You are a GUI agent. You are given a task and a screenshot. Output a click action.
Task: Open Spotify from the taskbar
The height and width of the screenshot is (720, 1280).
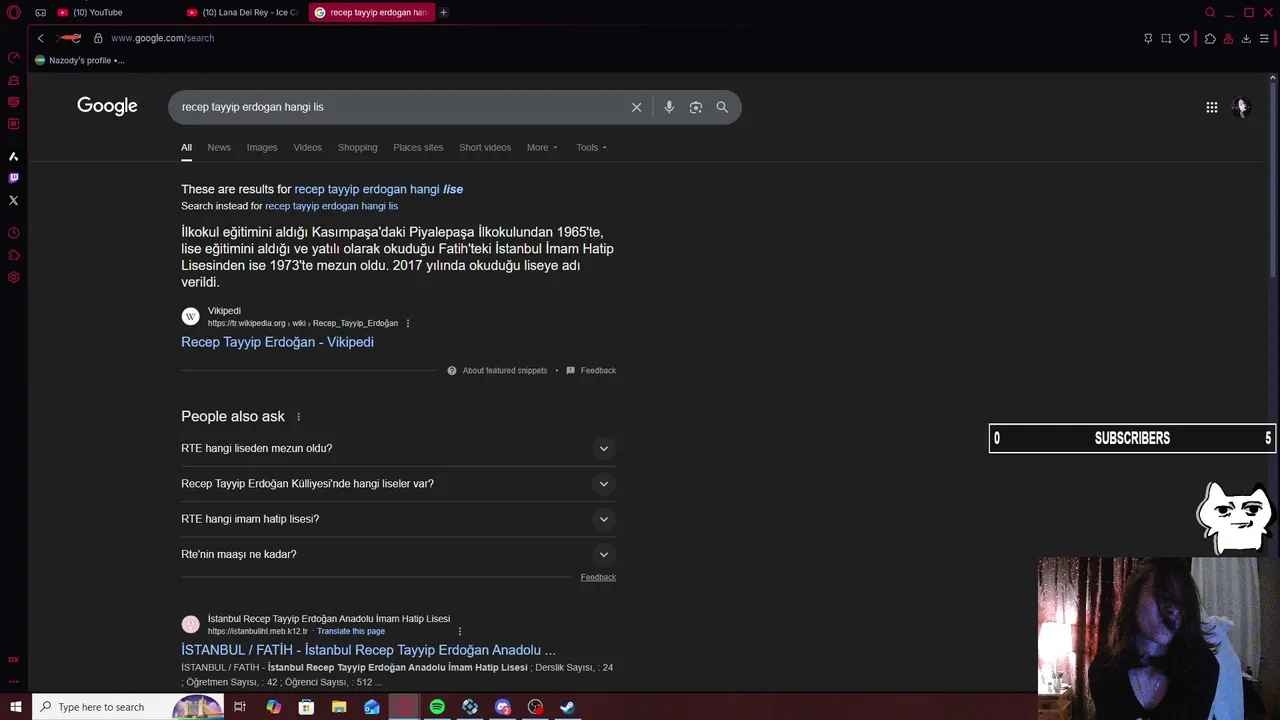437,707
